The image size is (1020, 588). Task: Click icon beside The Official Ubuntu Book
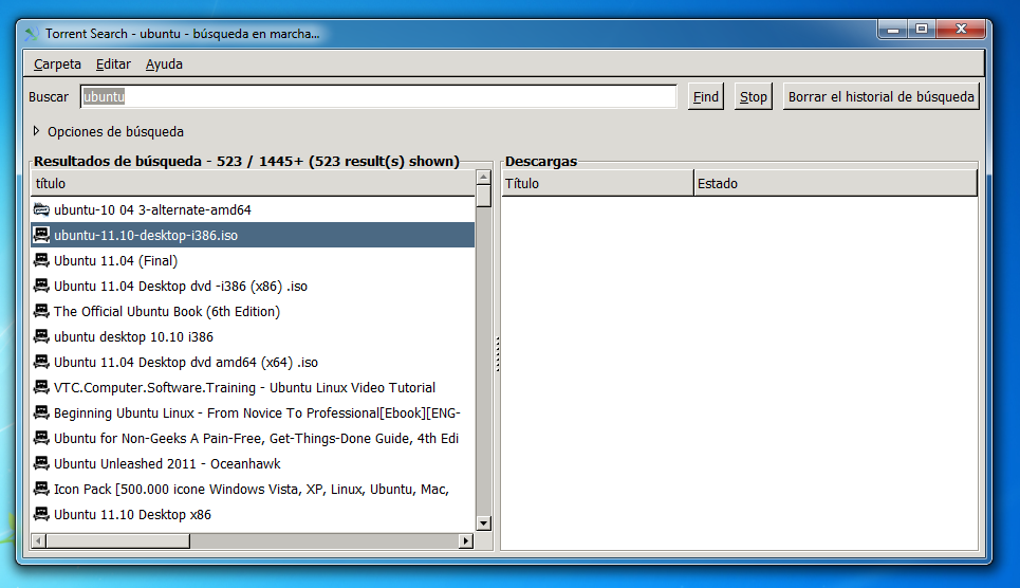point(42,311)
